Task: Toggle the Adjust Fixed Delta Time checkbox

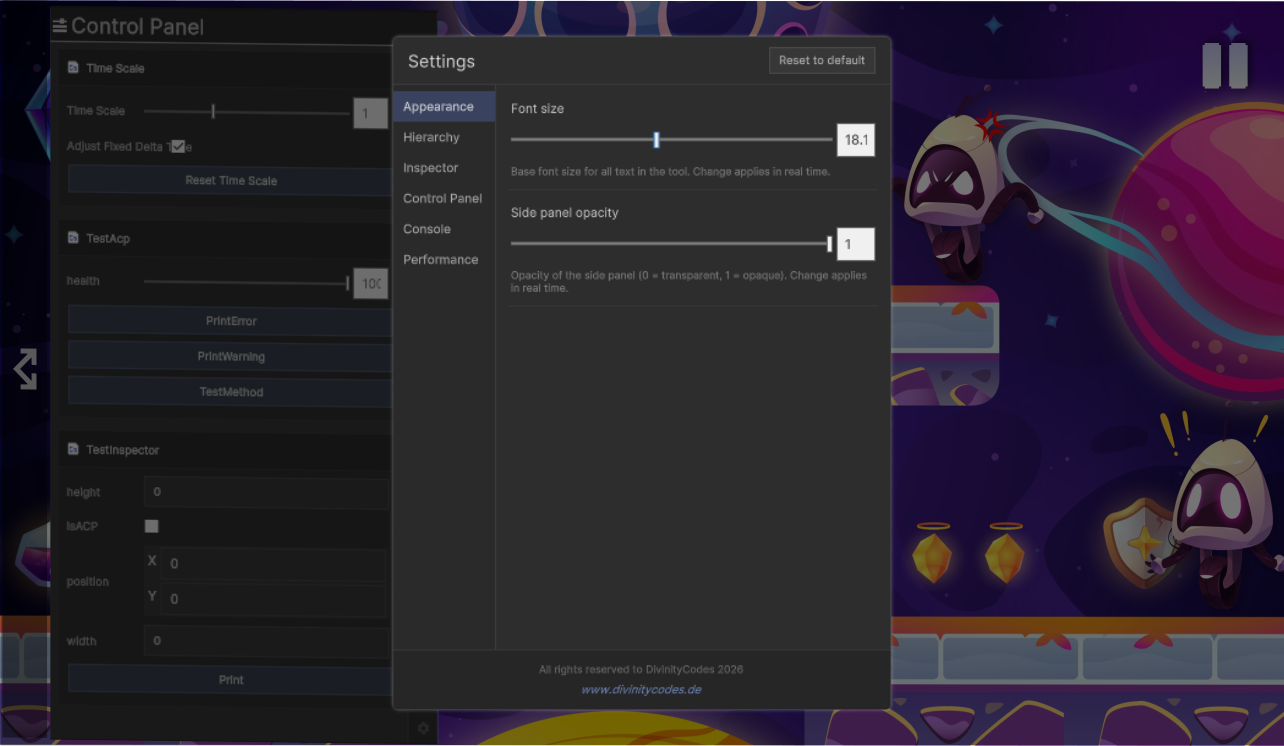Action: [178, 146]
